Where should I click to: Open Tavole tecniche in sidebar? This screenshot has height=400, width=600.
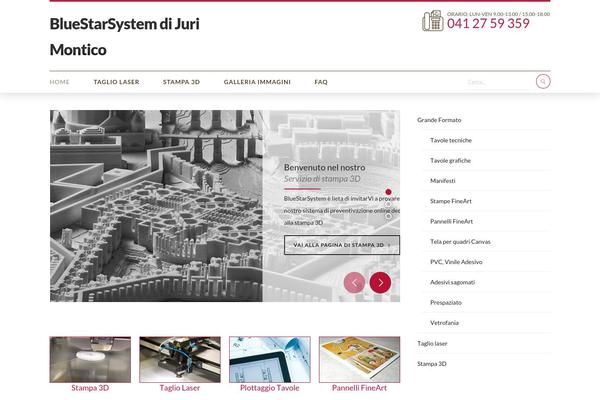tap(451, 140)
